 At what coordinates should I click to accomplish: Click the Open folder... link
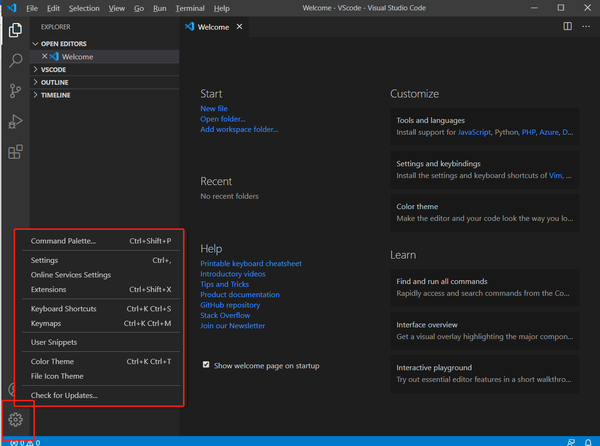pos(223,119)
